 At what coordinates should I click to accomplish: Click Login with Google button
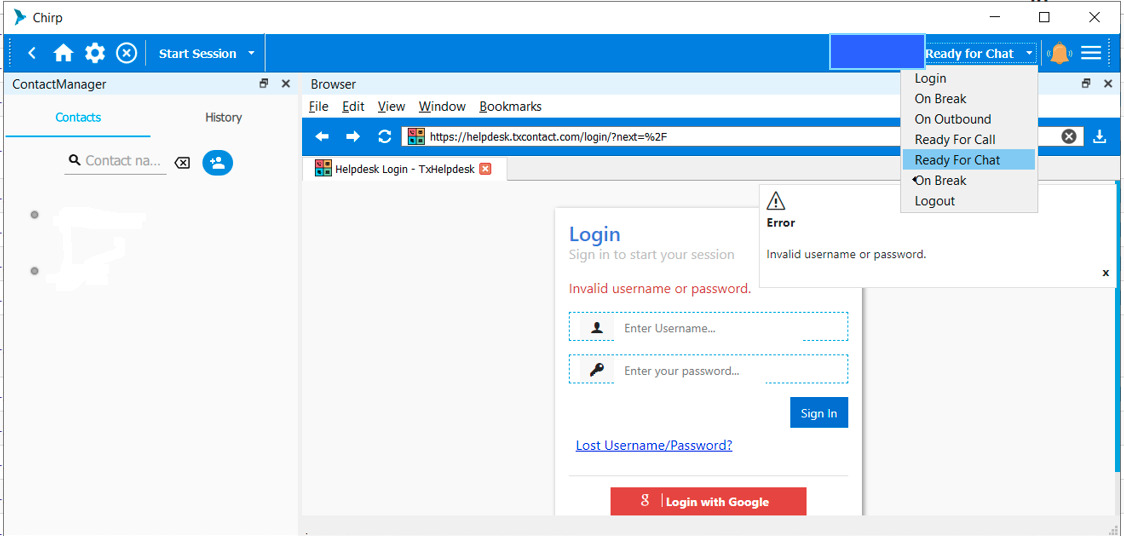point(708,501)
